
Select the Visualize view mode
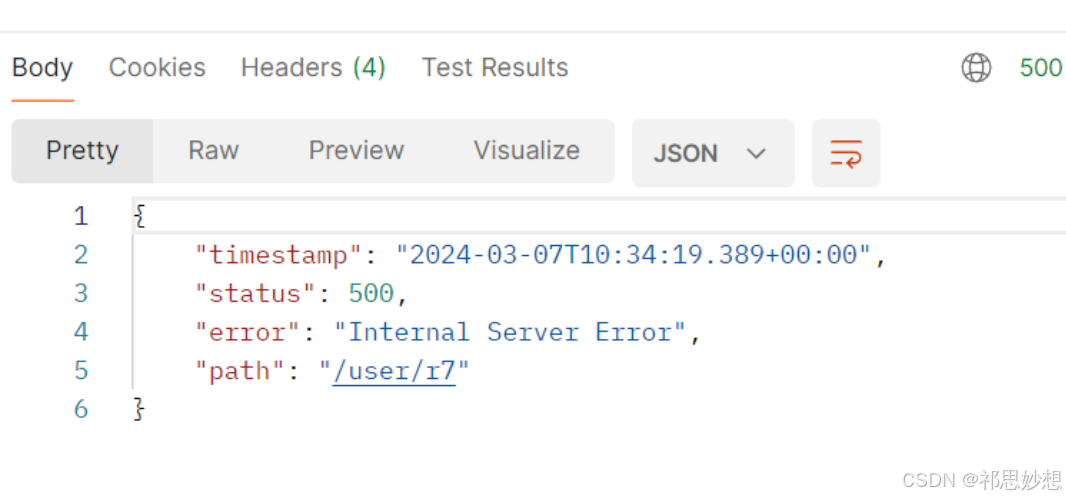(x=527, y=150)
